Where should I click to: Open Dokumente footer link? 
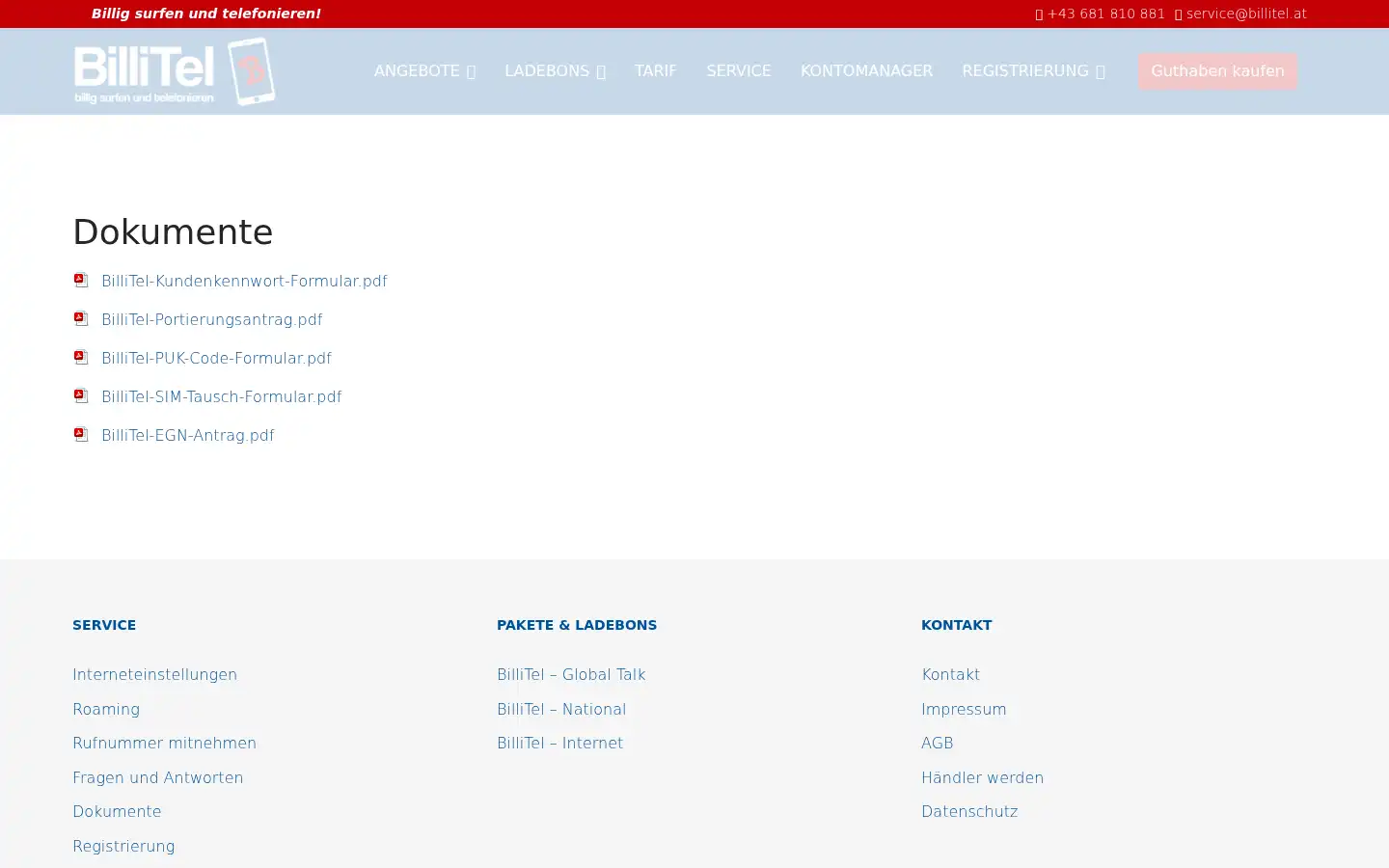coord(117,811)
